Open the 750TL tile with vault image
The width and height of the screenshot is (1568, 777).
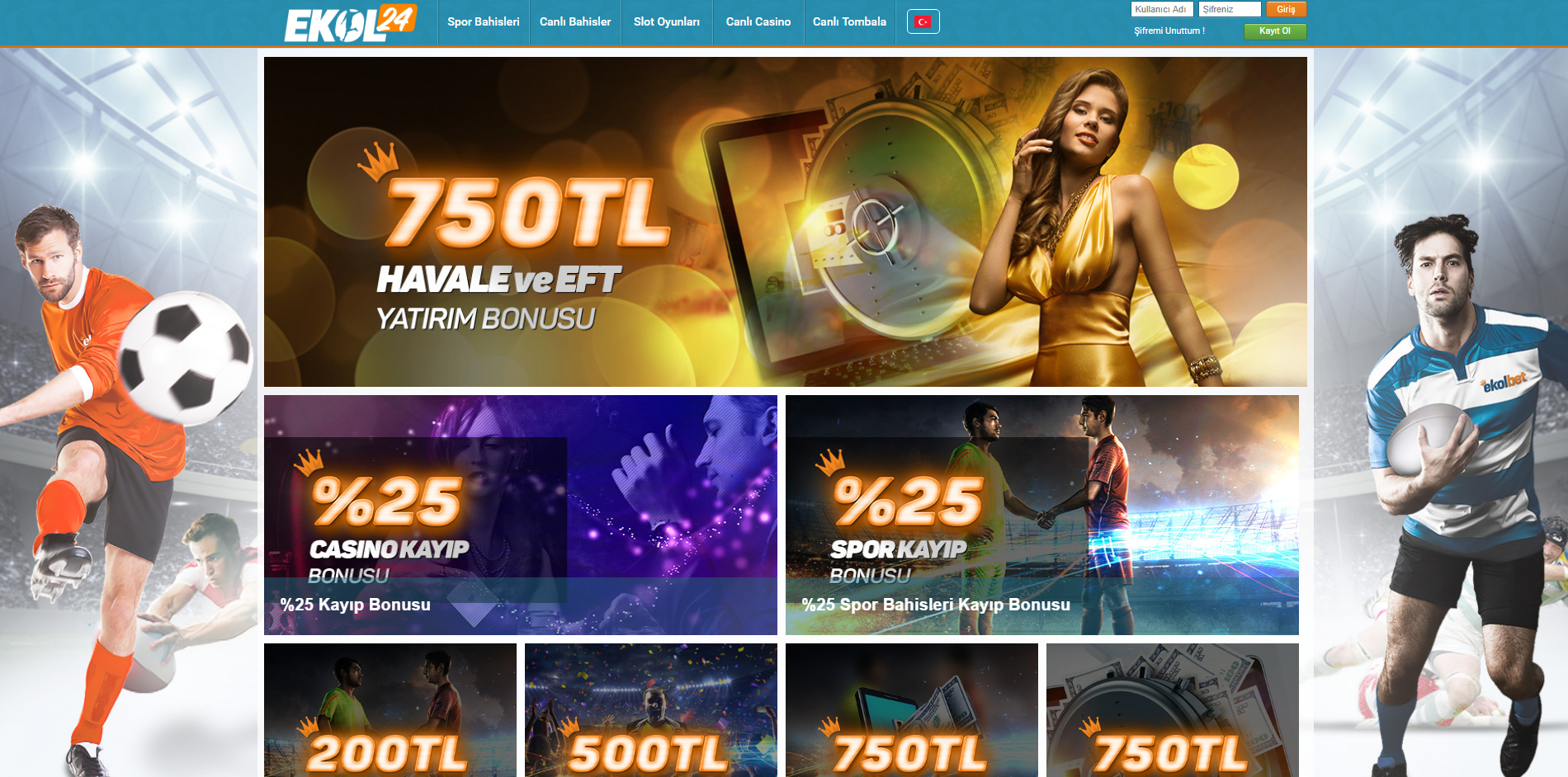pos(1172,710)
